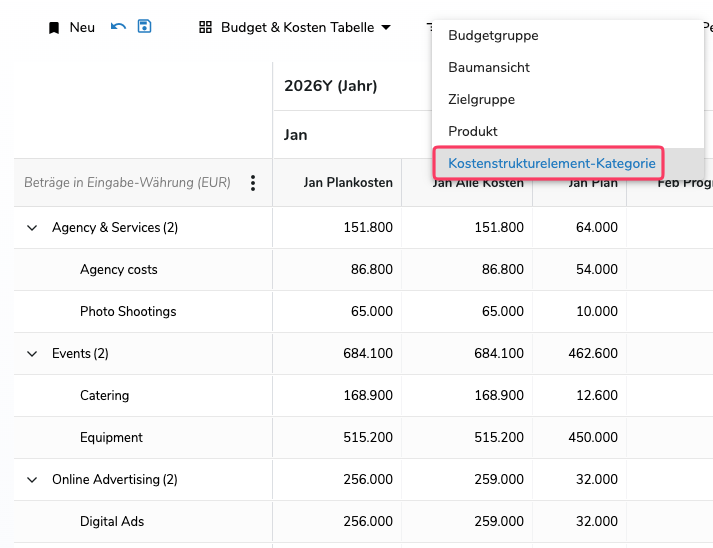Click the Jan Plankosten column header
The image size is (713, 548).
[348, 182]
